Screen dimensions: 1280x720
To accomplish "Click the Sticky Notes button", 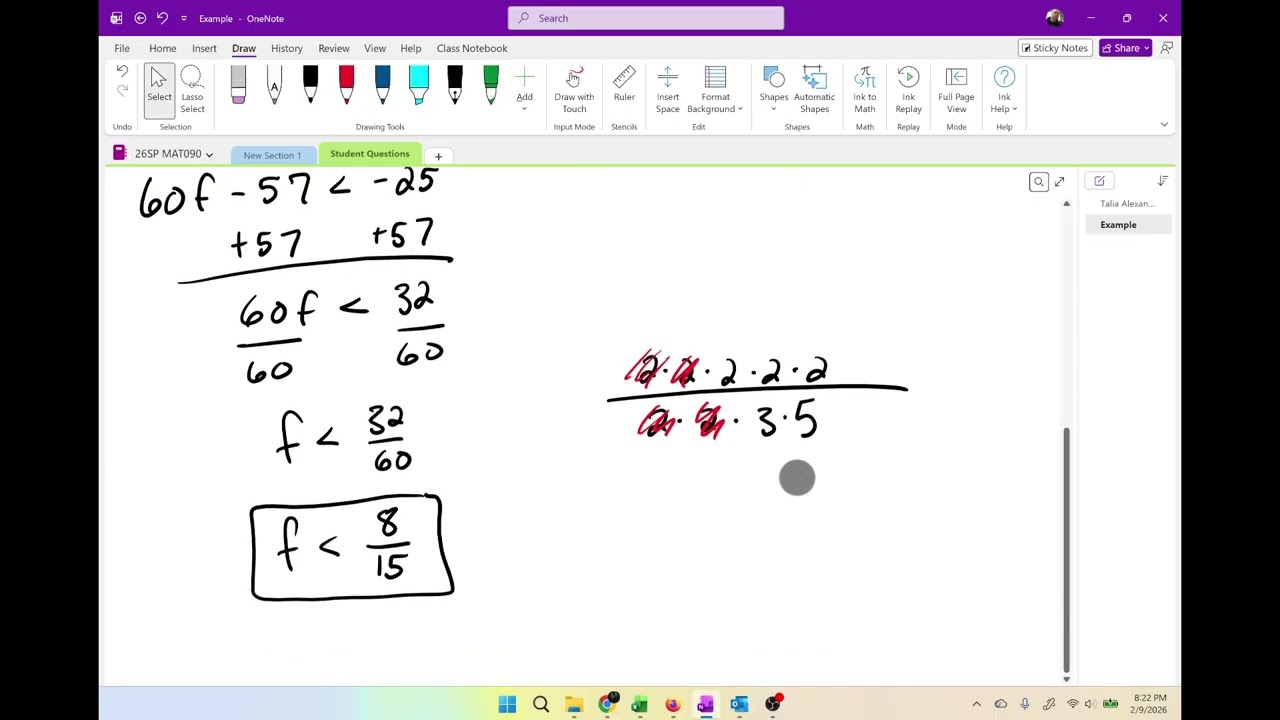I will pyautogui.click(x=1054, y=48).
